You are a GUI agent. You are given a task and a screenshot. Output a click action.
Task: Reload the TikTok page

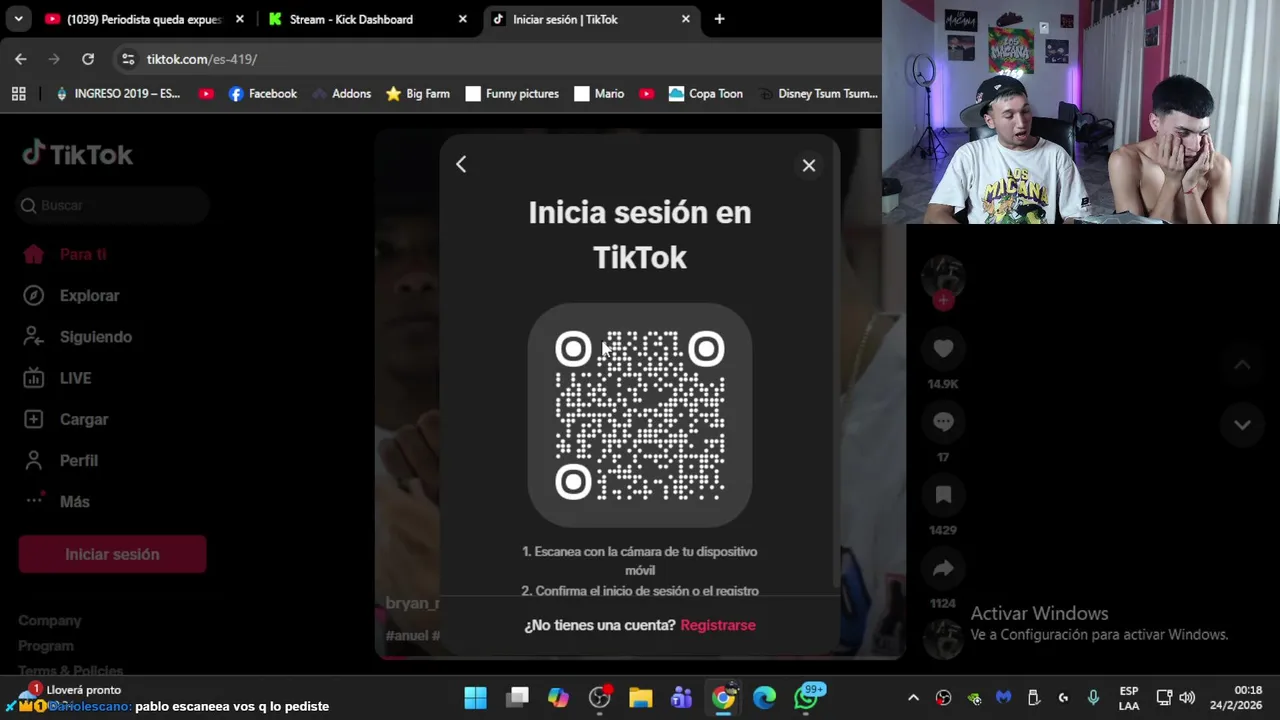[x=88, y=59]
